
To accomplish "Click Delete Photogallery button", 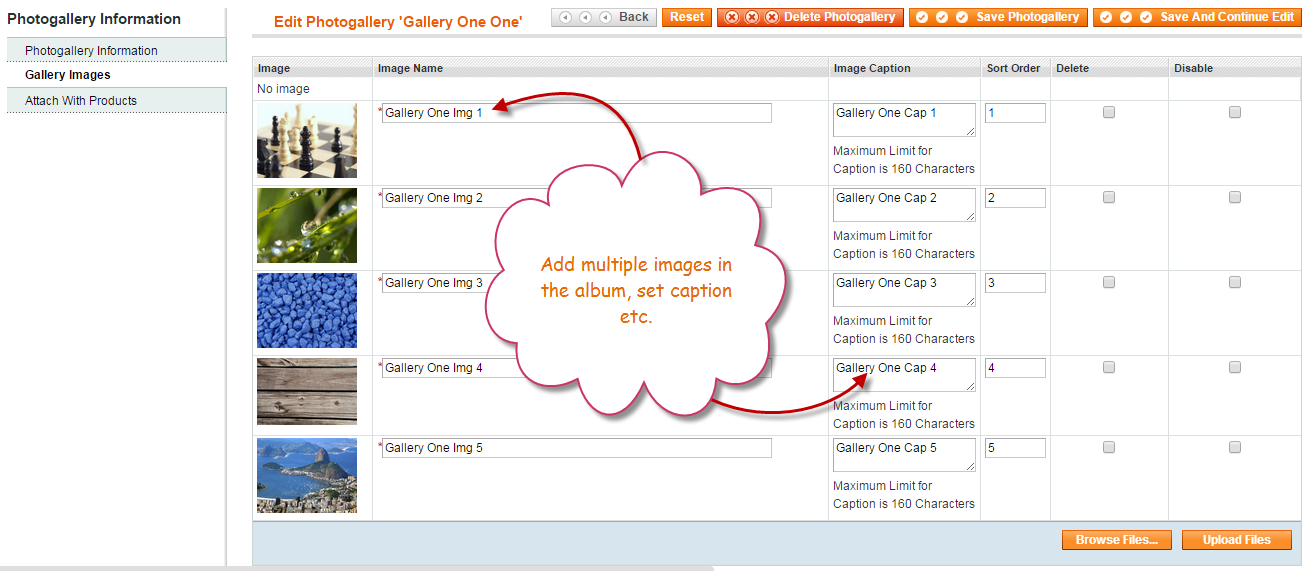I will tap(810, 17).
